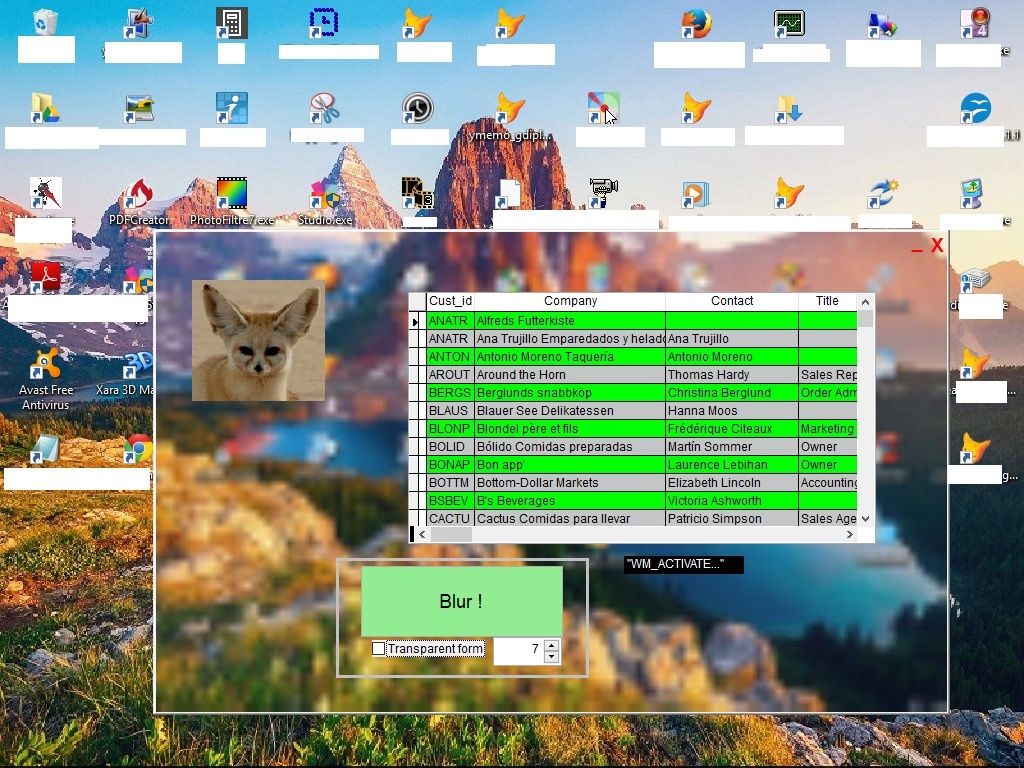Click the Blur ! button
This screenshot has width=1024, height=768.
click(x=460, y=601)
